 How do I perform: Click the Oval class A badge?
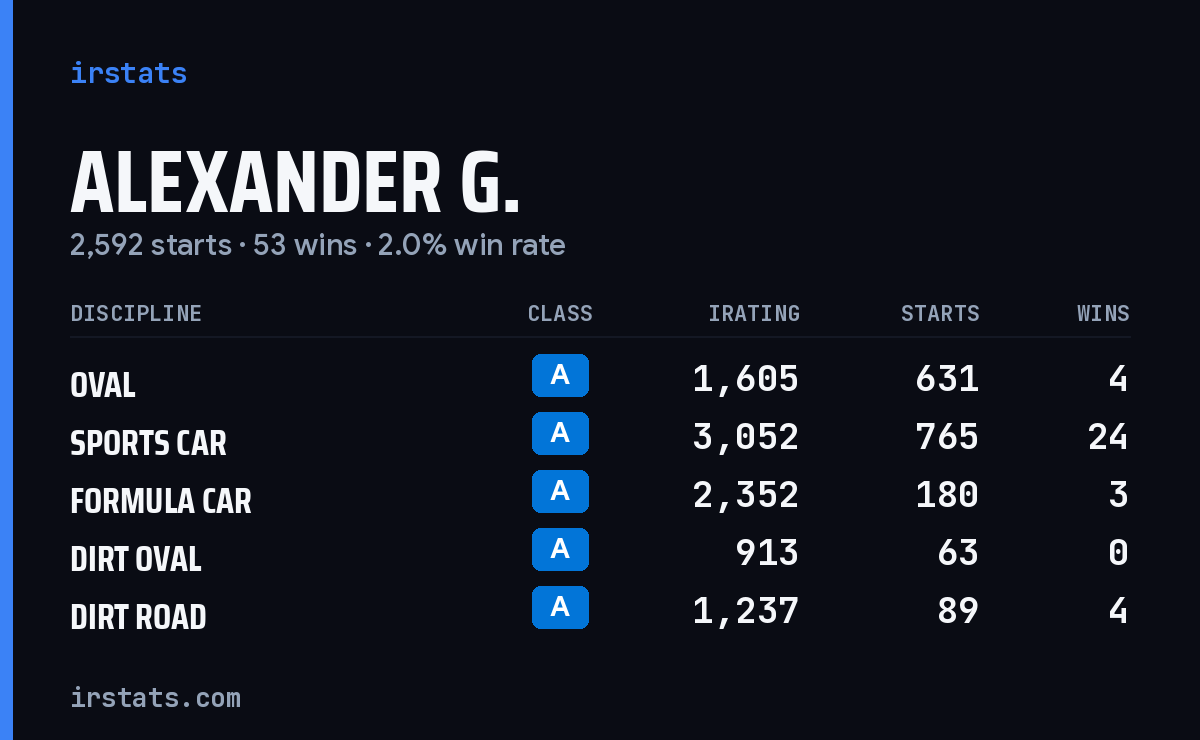coord(560,376)
